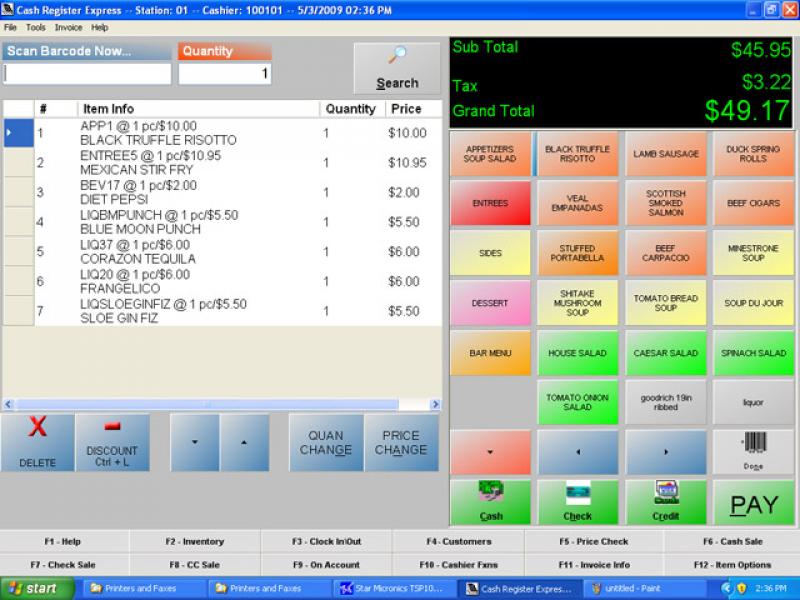Add Beef Cigars to the order
This screenshot has width=800, height=600.
(x=753, y=203)
